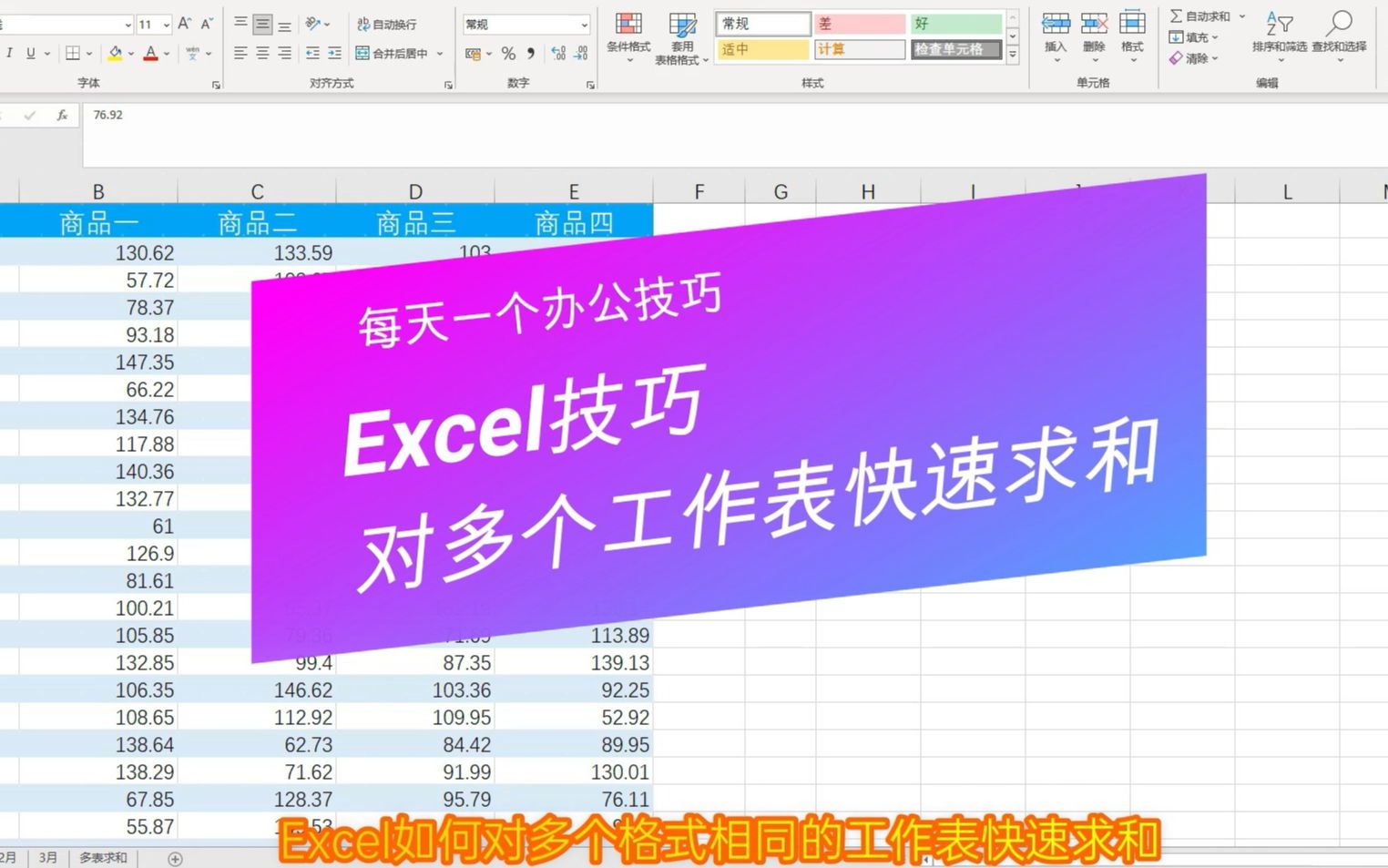
Task: Select column B header
Action: pos(98,191)
